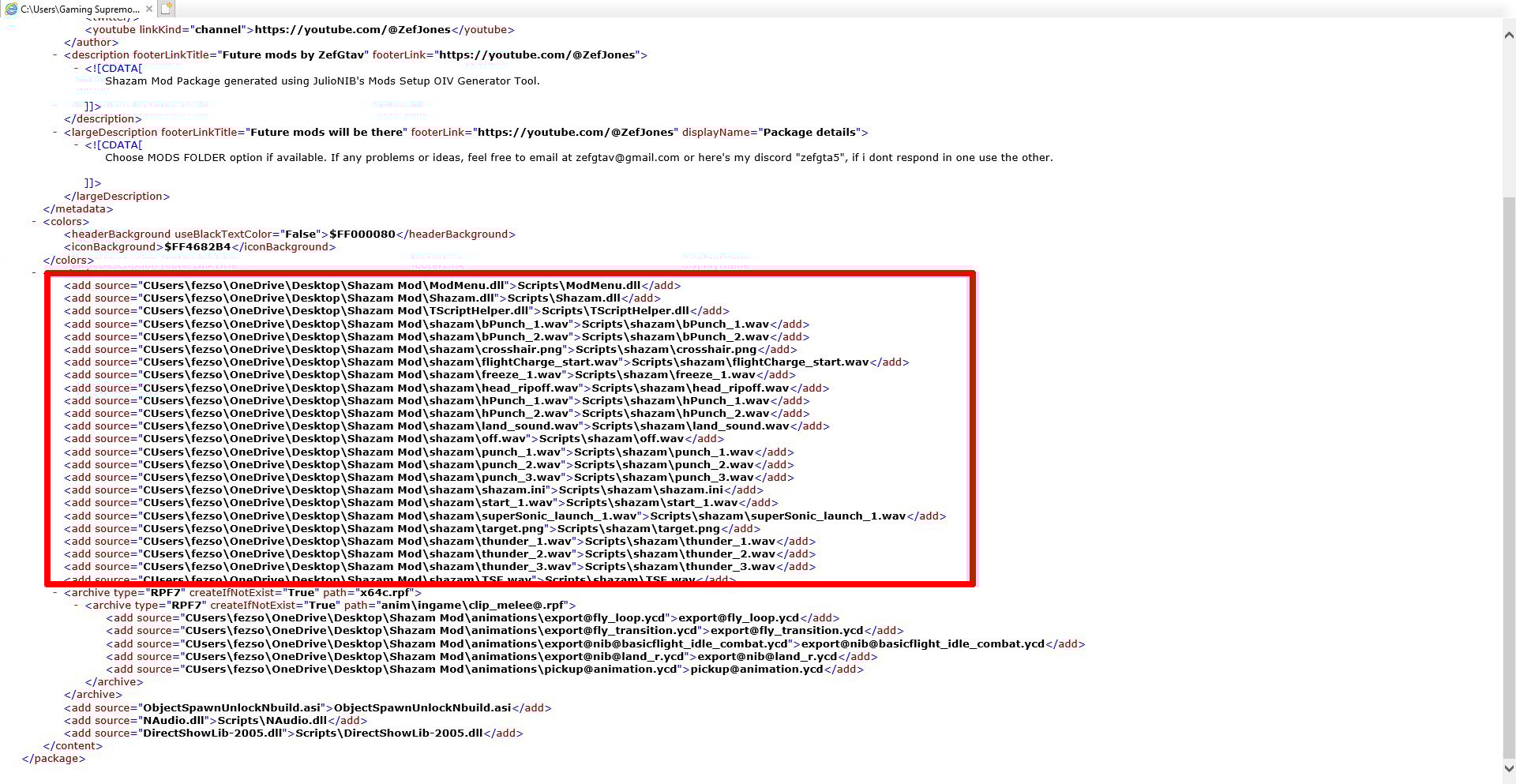Collapse the CDATA block under largeDescription
Viewport: 1516px width, 784px height.
(x=74, y=145)
